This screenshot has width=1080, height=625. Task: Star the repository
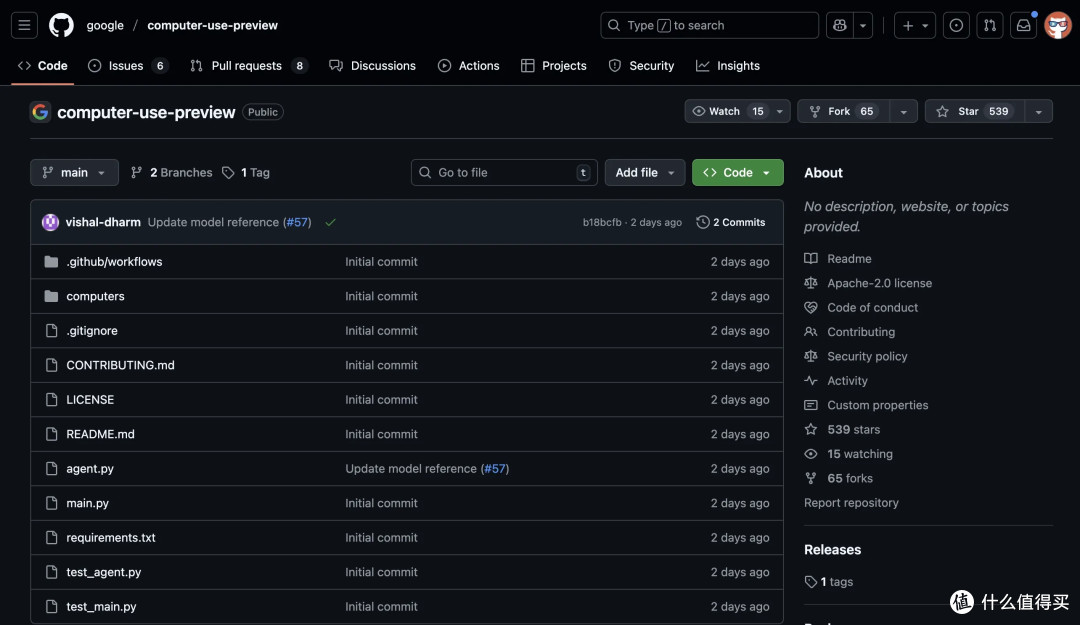(974, 112)
